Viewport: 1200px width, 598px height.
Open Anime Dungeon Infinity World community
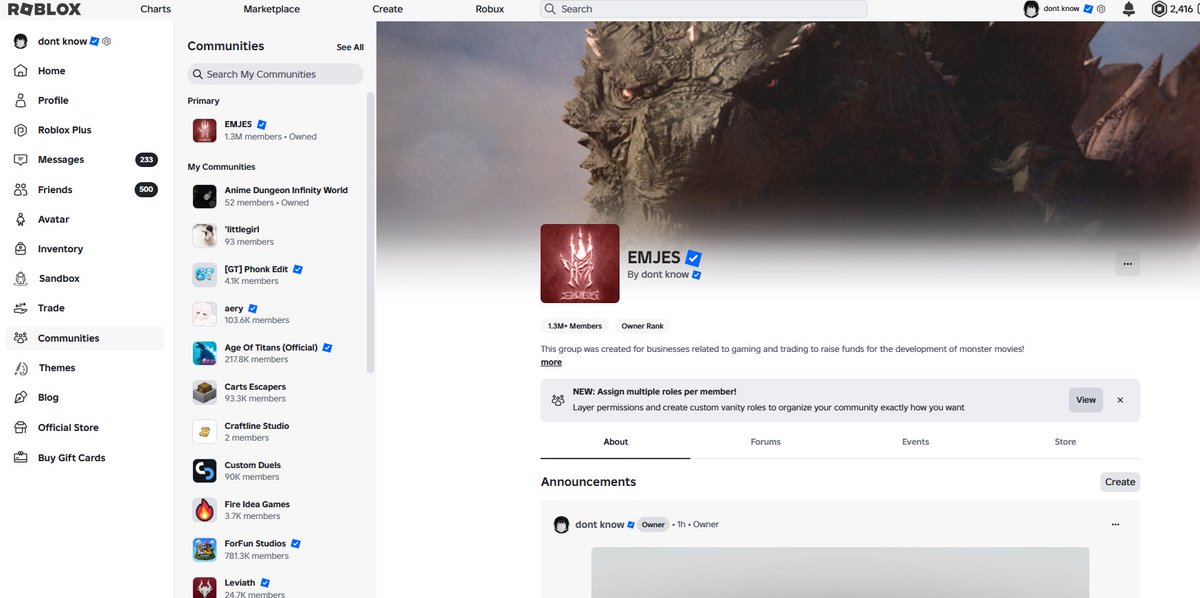click(x=275, y=196)
